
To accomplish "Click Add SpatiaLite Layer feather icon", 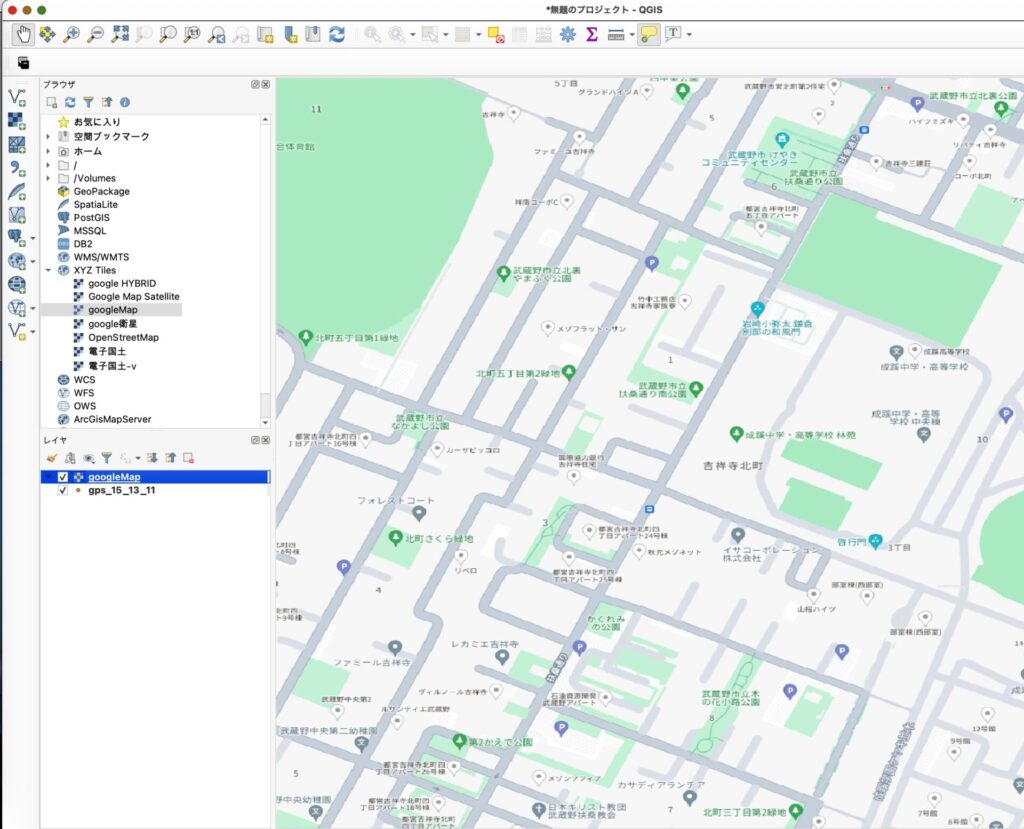I will tap(17, 191).
